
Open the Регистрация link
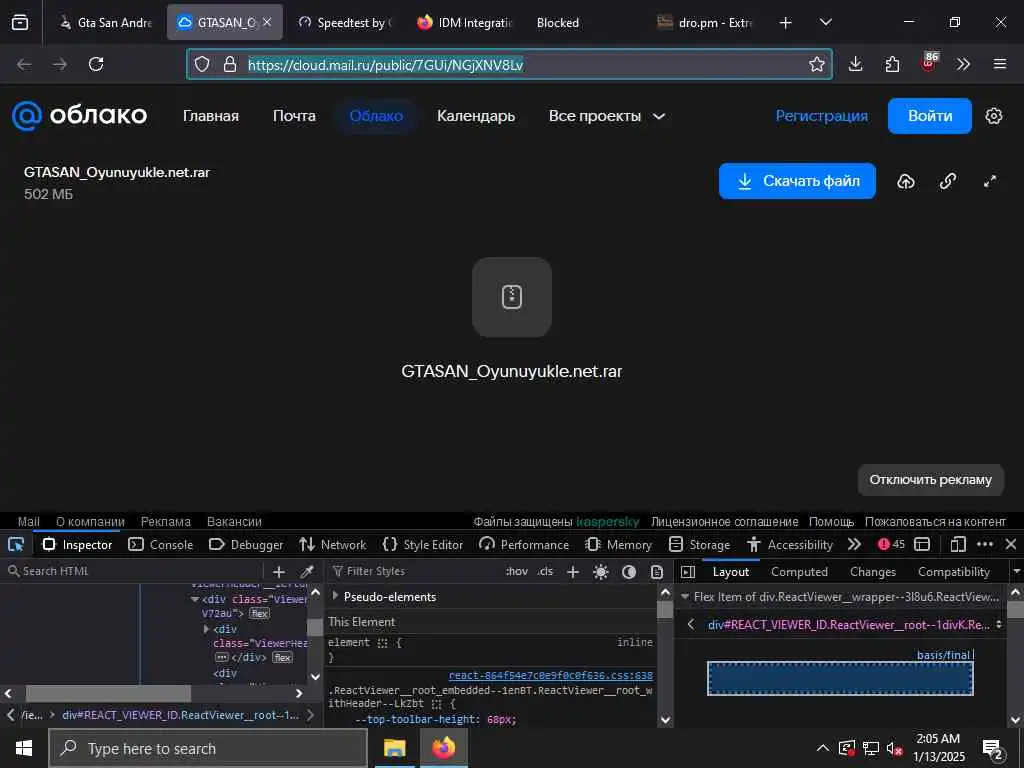coord(822,116)
